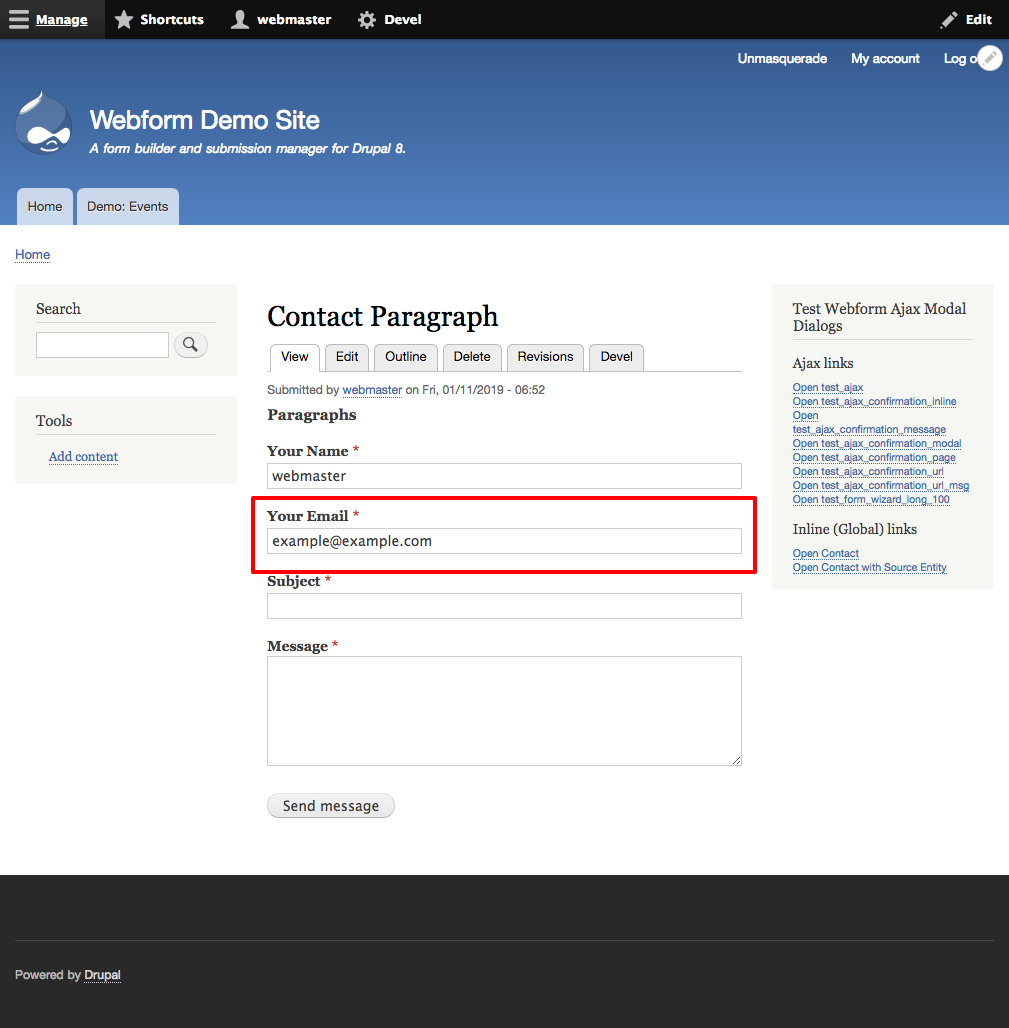Viewport: 1009px width, 1028px height.
Task: Click the Shortcuts star icon
Action: coord(123,19)
